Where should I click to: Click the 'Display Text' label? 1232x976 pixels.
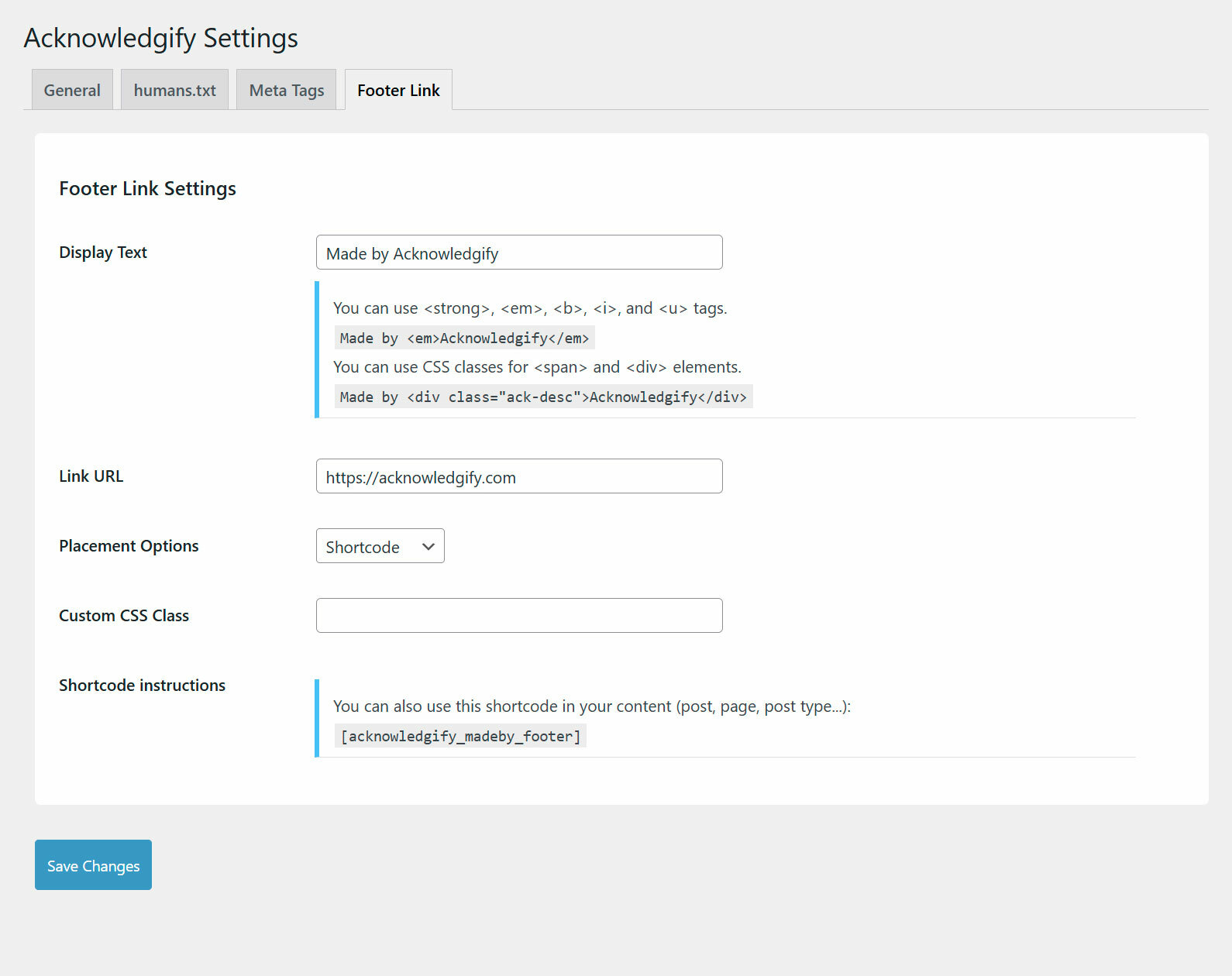(103, 253)
